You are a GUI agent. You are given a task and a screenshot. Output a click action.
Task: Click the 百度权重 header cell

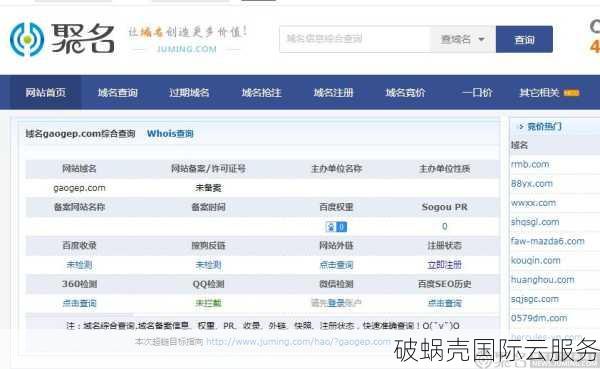[x=336, y=207]
